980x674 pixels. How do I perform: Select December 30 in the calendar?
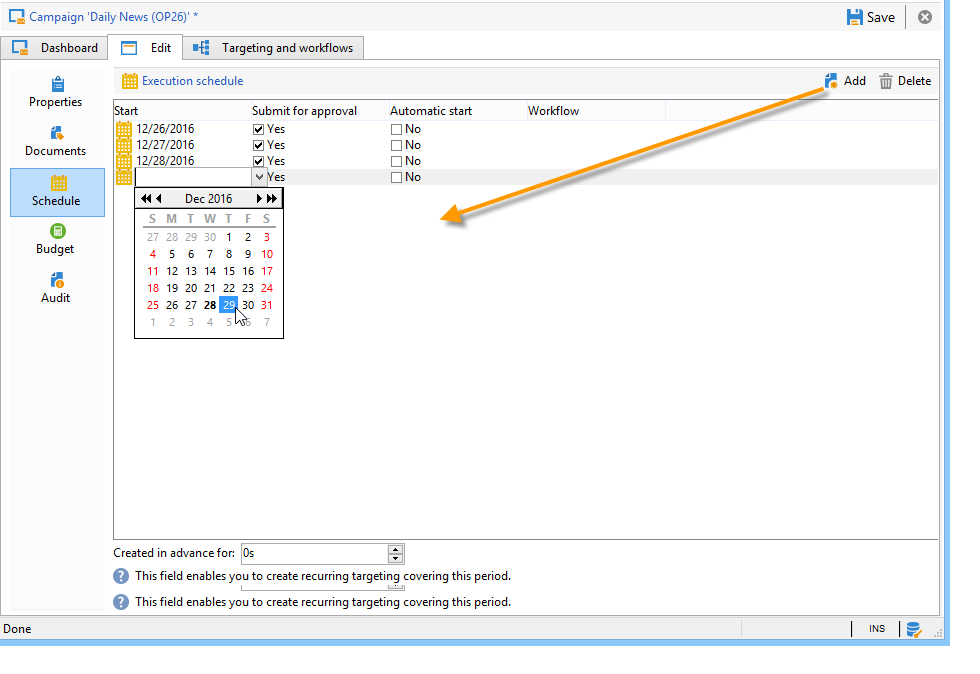pyautogui.click(x=248, y=305)
